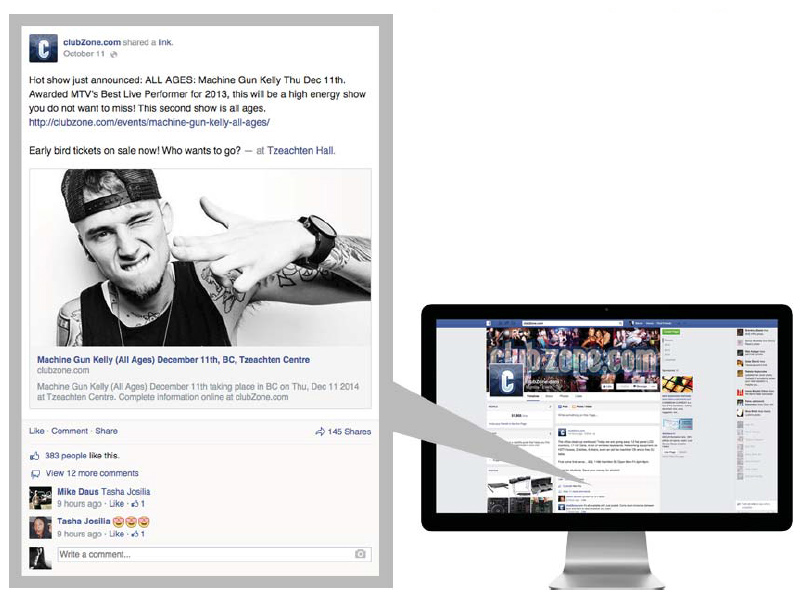Screen dimensions: 806x597
Task: Click the thumbs-up icon beside 383 people
Action: (x=35, y=456)
